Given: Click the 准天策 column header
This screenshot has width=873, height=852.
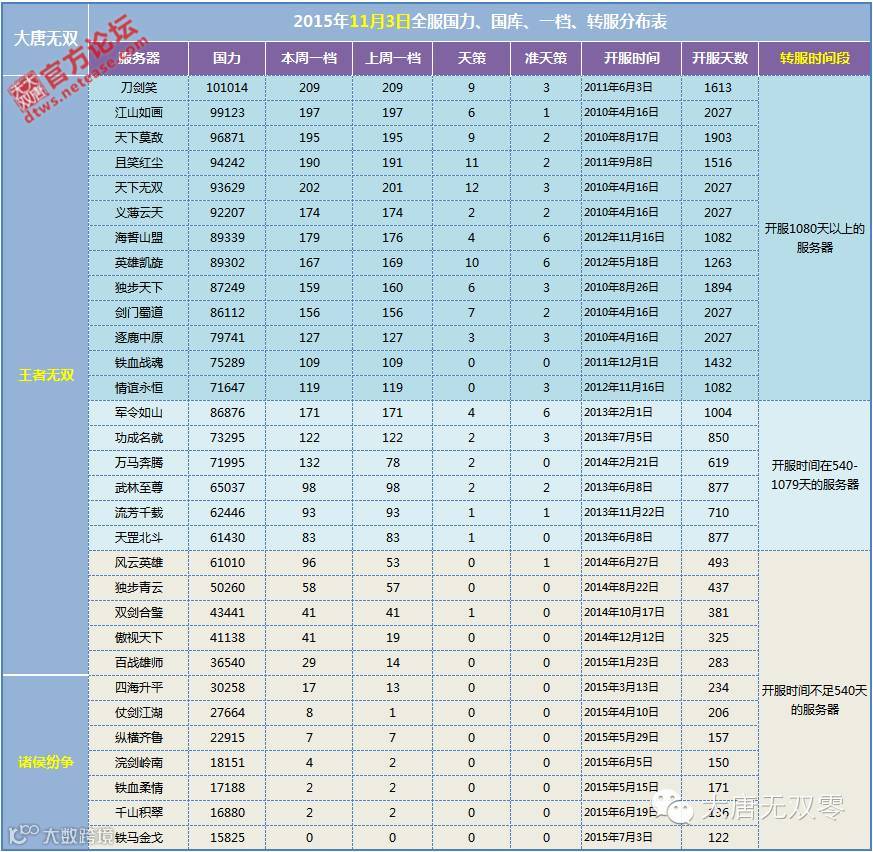Looking at the screenshot, I should click(x=546, y=58).
